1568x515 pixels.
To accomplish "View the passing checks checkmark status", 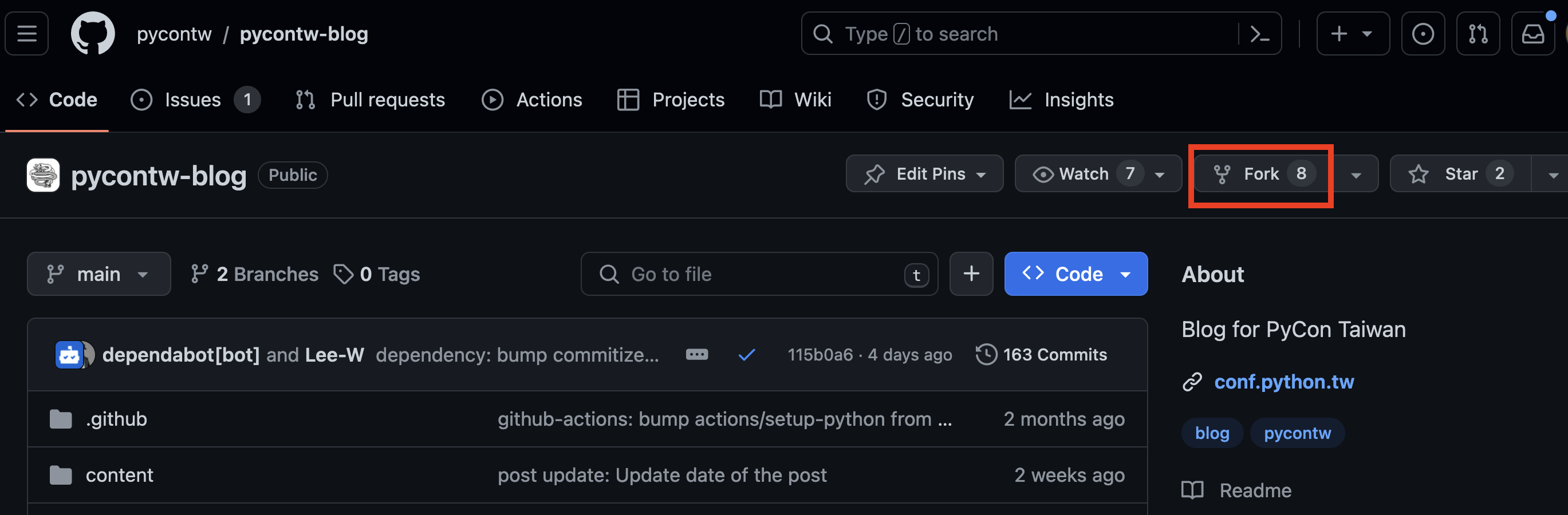I will pyautogui.click(x=746, y=354).
